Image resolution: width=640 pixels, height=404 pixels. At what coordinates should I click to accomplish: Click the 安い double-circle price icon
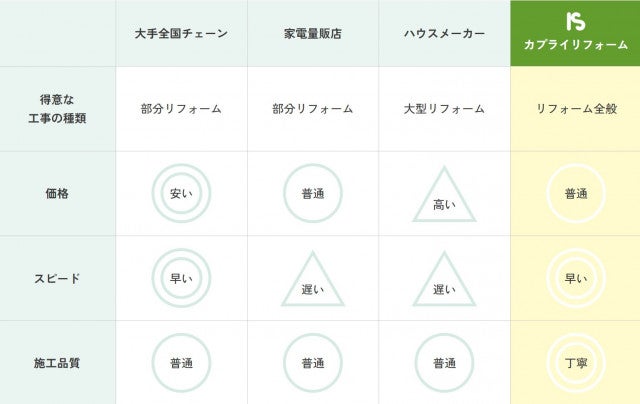coord(181,193)
